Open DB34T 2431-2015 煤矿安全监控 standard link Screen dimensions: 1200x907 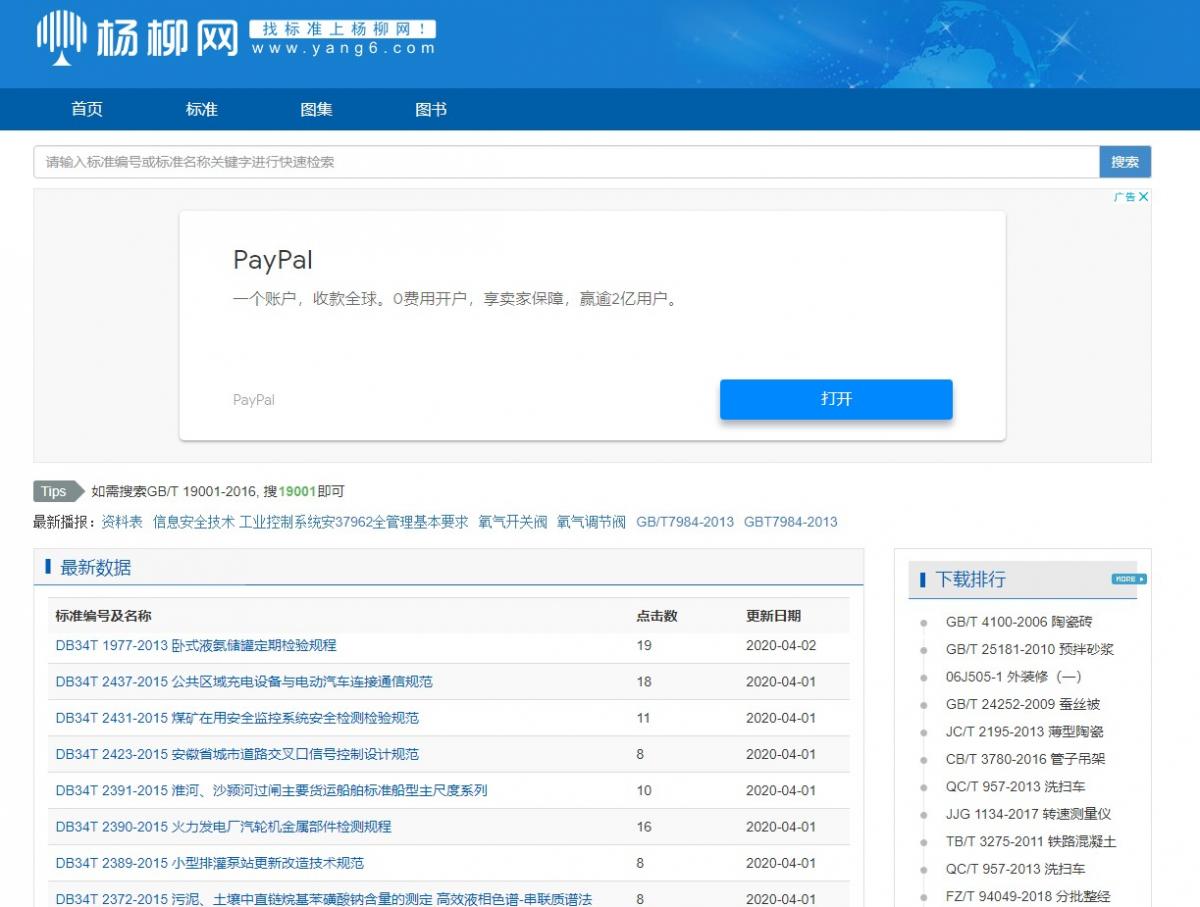[x=237, y=718]
